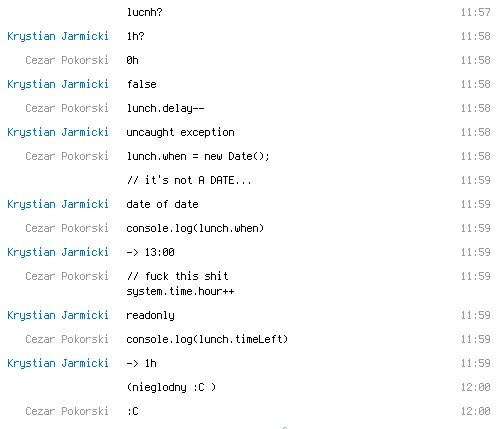This screenshot has width=499, height=429.
Task: Click the 11:57 timestamp at the top
Action: [475, 12]
